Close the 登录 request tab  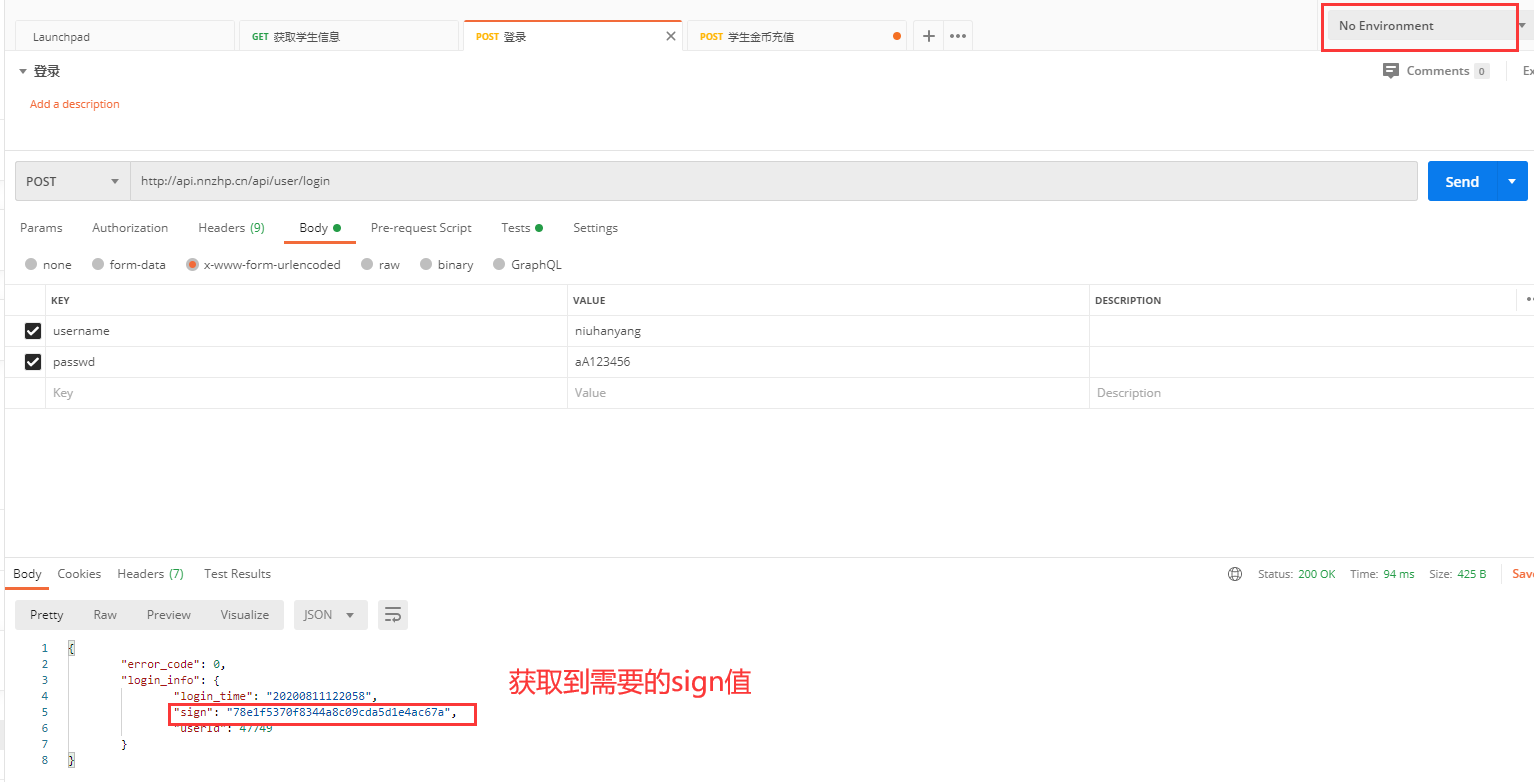[x=670, y=35]
